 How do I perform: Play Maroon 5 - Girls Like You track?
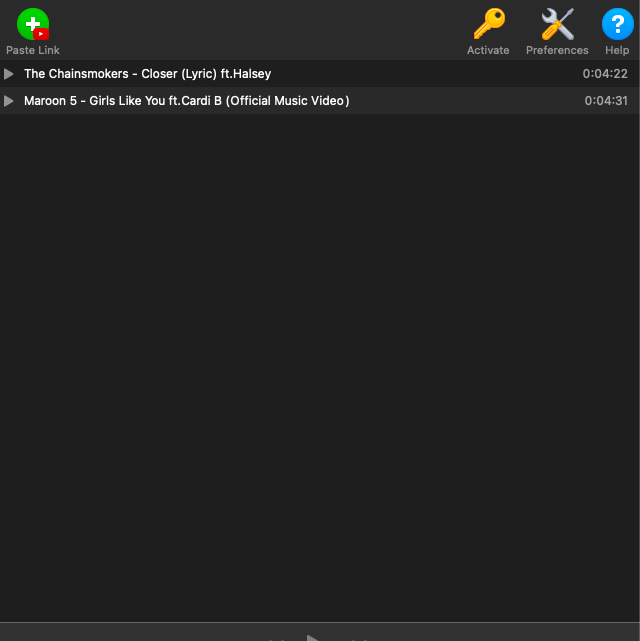(9, 101)
